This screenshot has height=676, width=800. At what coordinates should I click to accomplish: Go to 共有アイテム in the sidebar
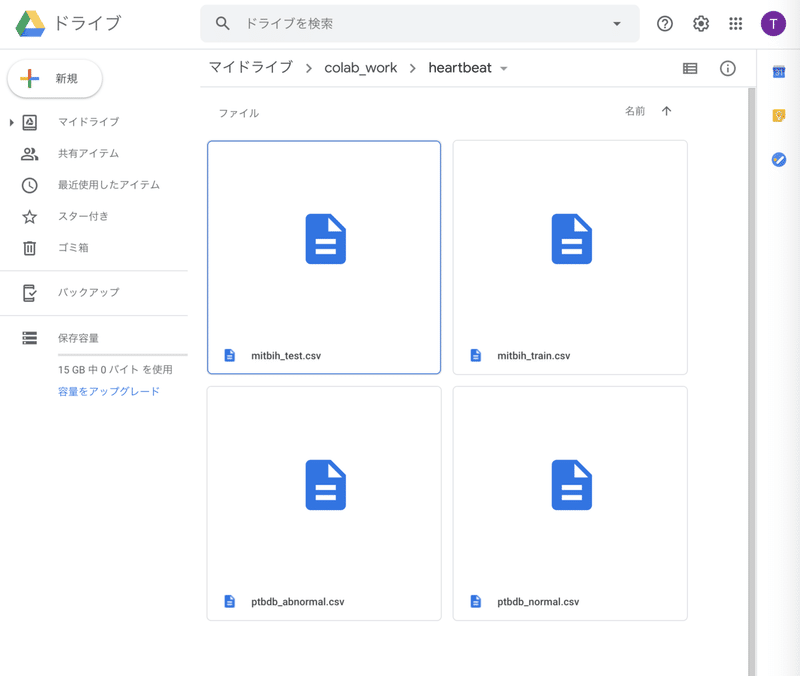[x=88, y=154]
